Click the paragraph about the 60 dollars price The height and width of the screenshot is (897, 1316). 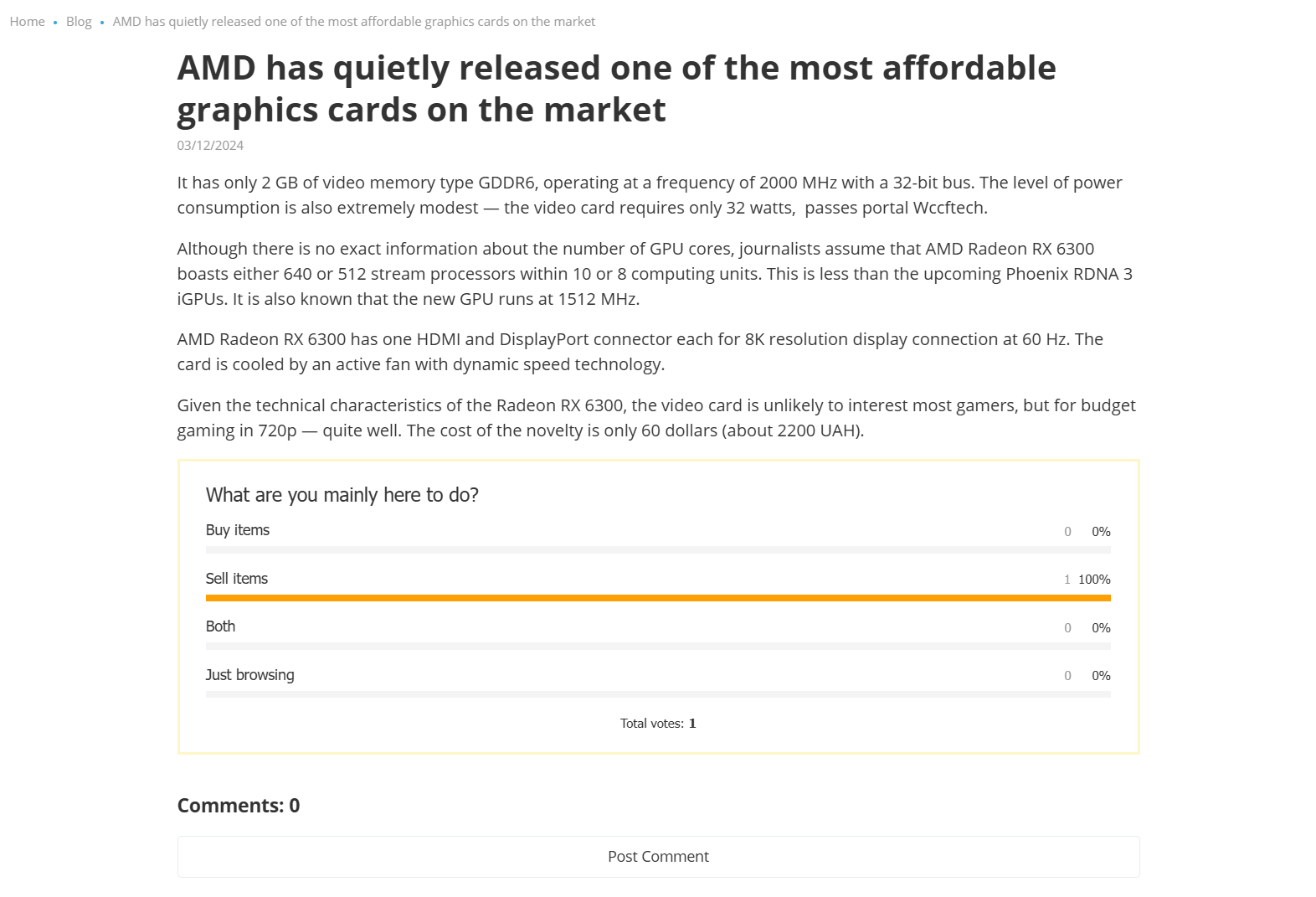click(x=656, y=418)
